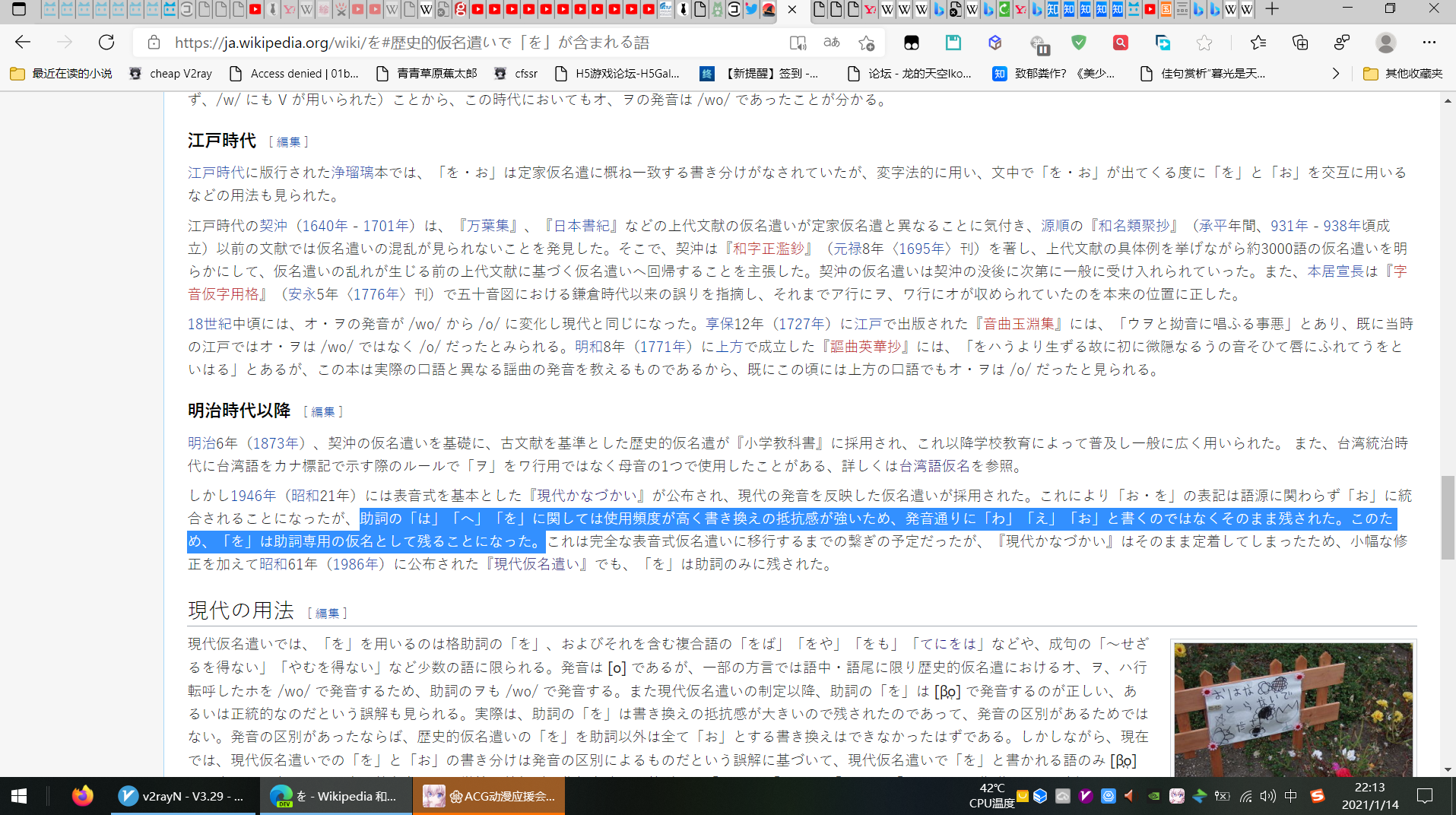Open the 论坛 - 龙的天空 bookmark
This screenshot has height=815, width=1456.
click(x=910, y=74)
